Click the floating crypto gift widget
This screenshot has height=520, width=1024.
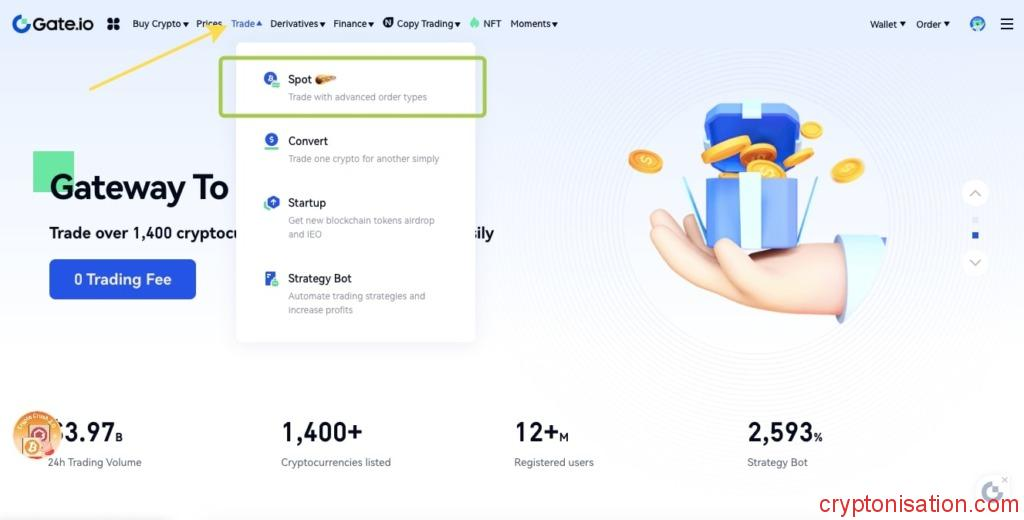click(38, 434)
